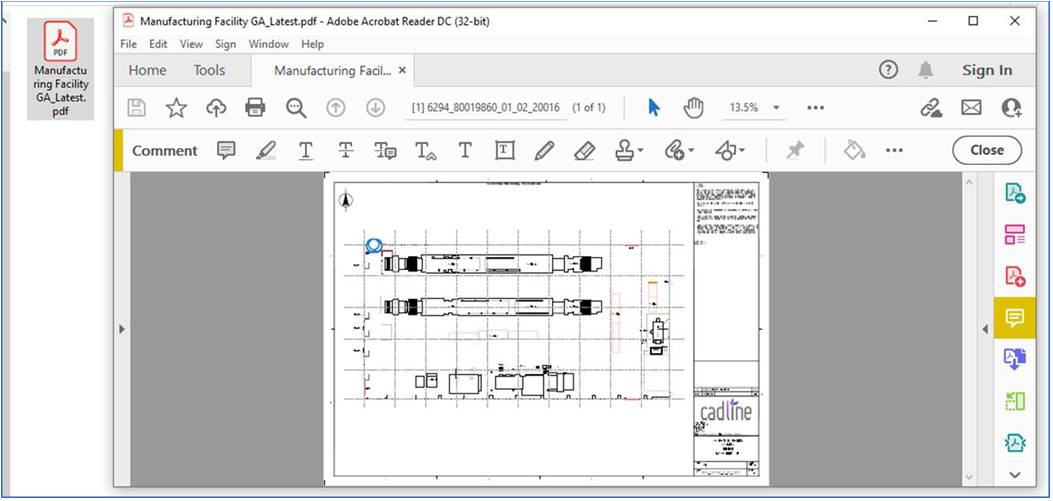The image size is (1053, 501).
Task: Open the Export PDF tool in sidebar
Action: click(1015, 193)
